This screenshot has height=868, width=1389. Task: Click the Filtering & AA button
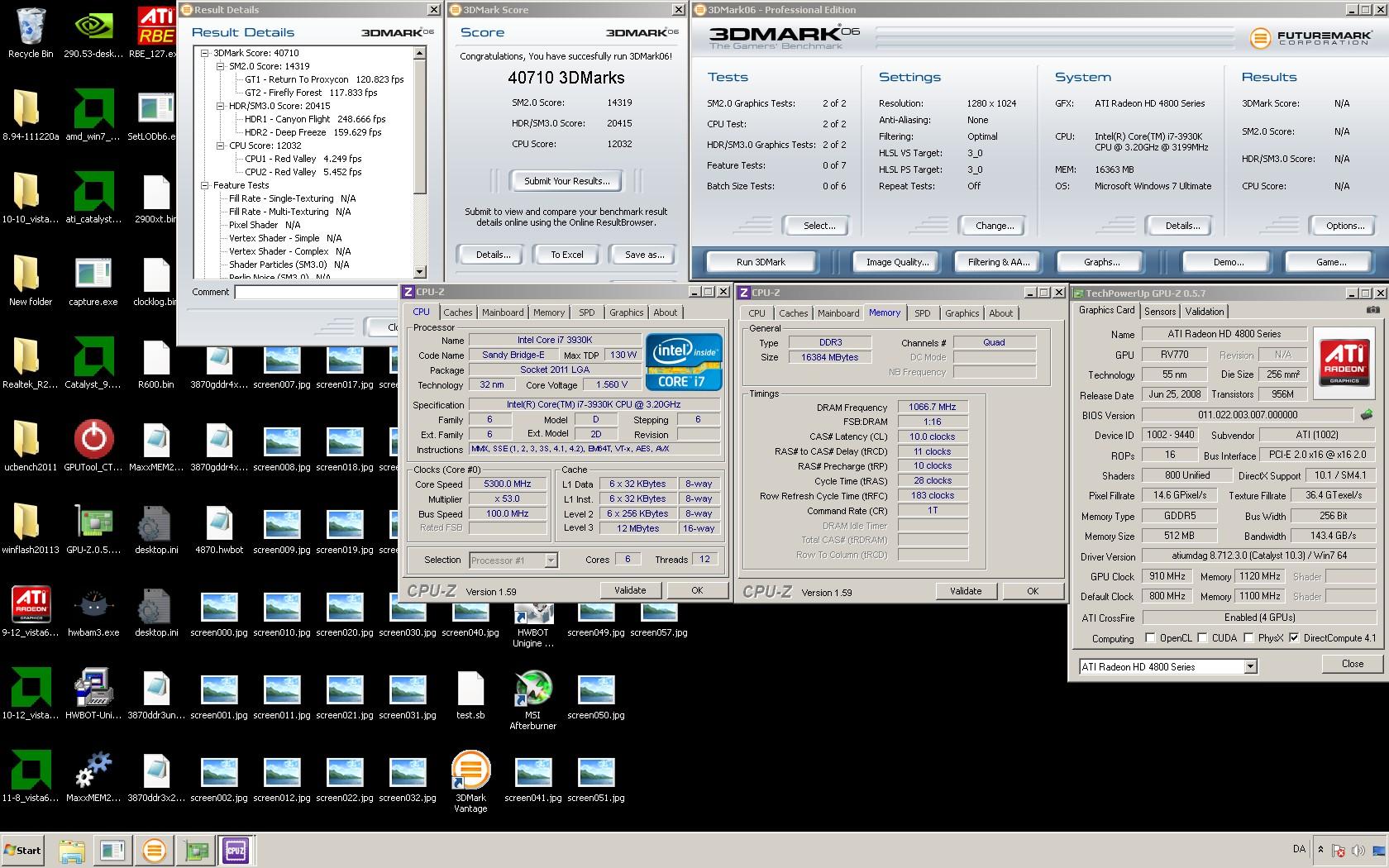999,262
